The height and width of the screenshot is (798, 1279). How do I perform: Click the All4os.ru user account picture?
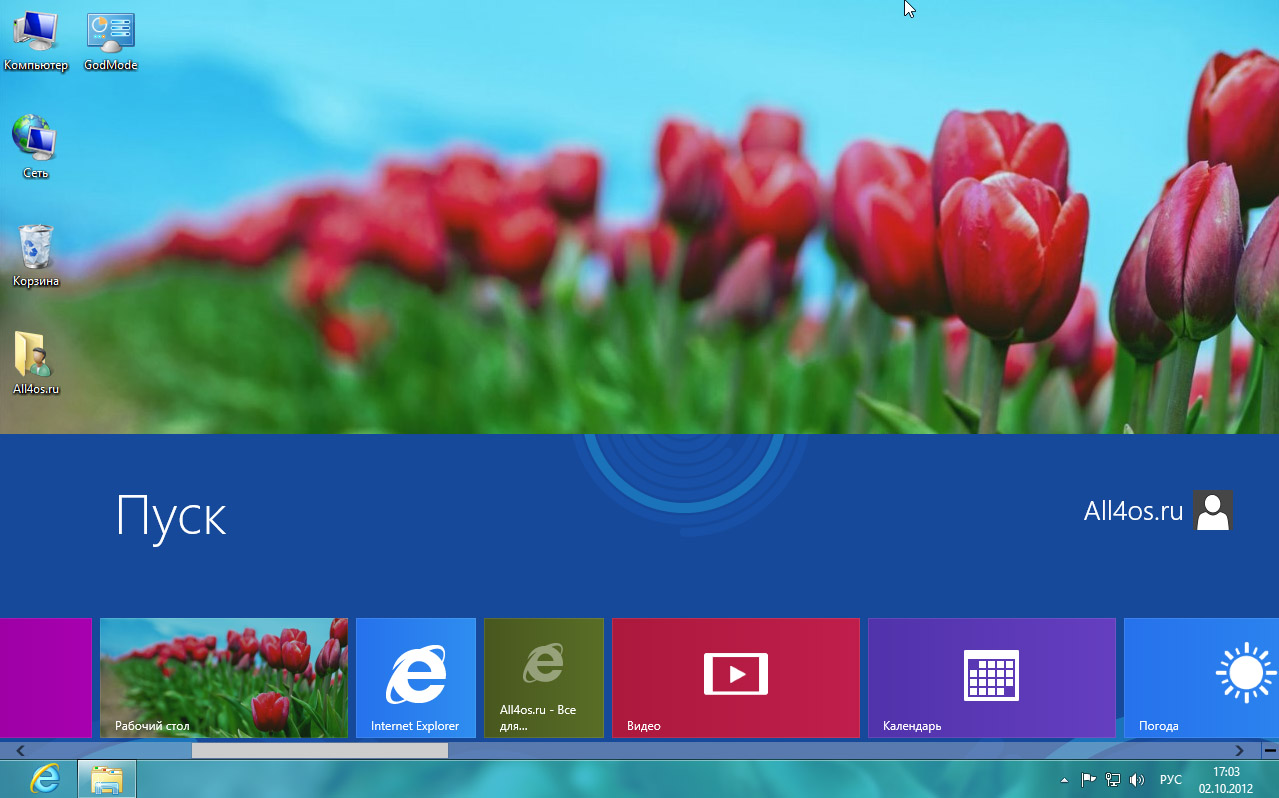pyautogui.click(x=1213, y=510)
